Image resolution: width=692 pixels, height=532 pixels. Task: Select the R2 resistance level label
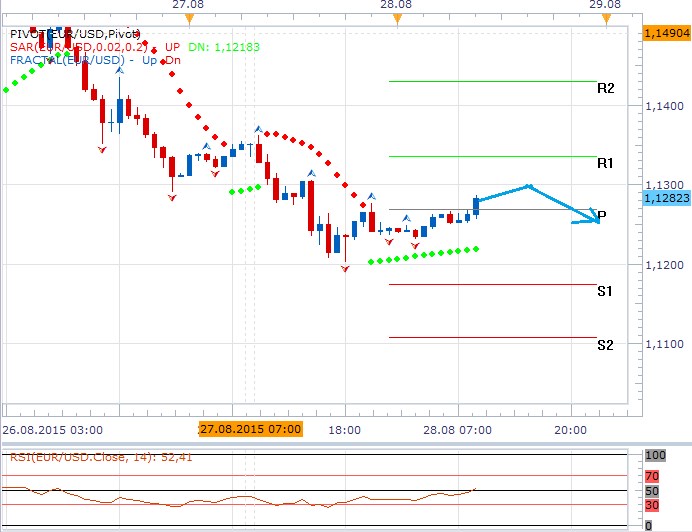pyautogui.click(x=605, y=88)
